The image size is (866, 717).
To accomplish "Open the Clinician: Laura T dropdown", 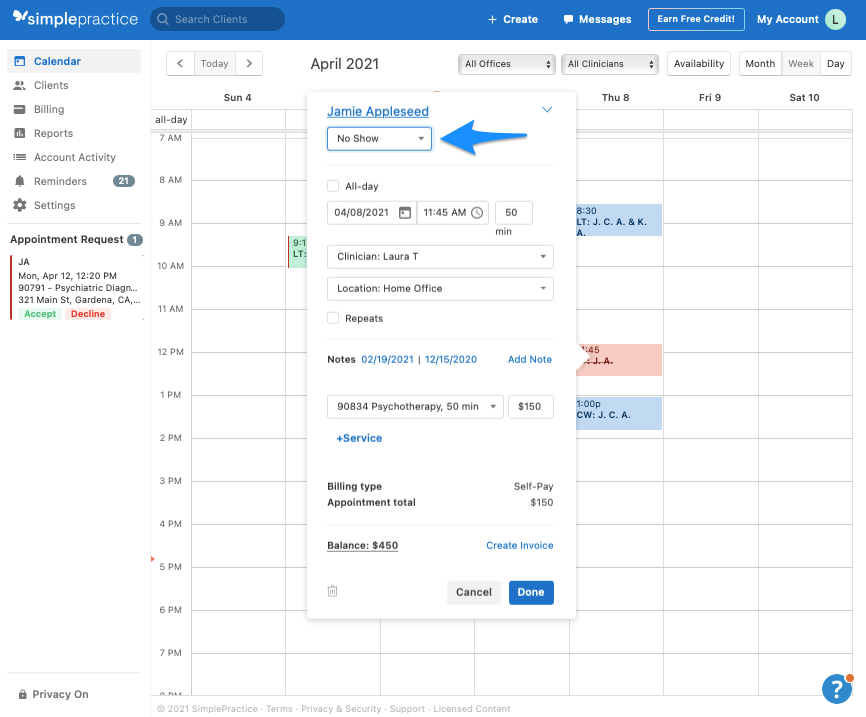I will [440, 256].
